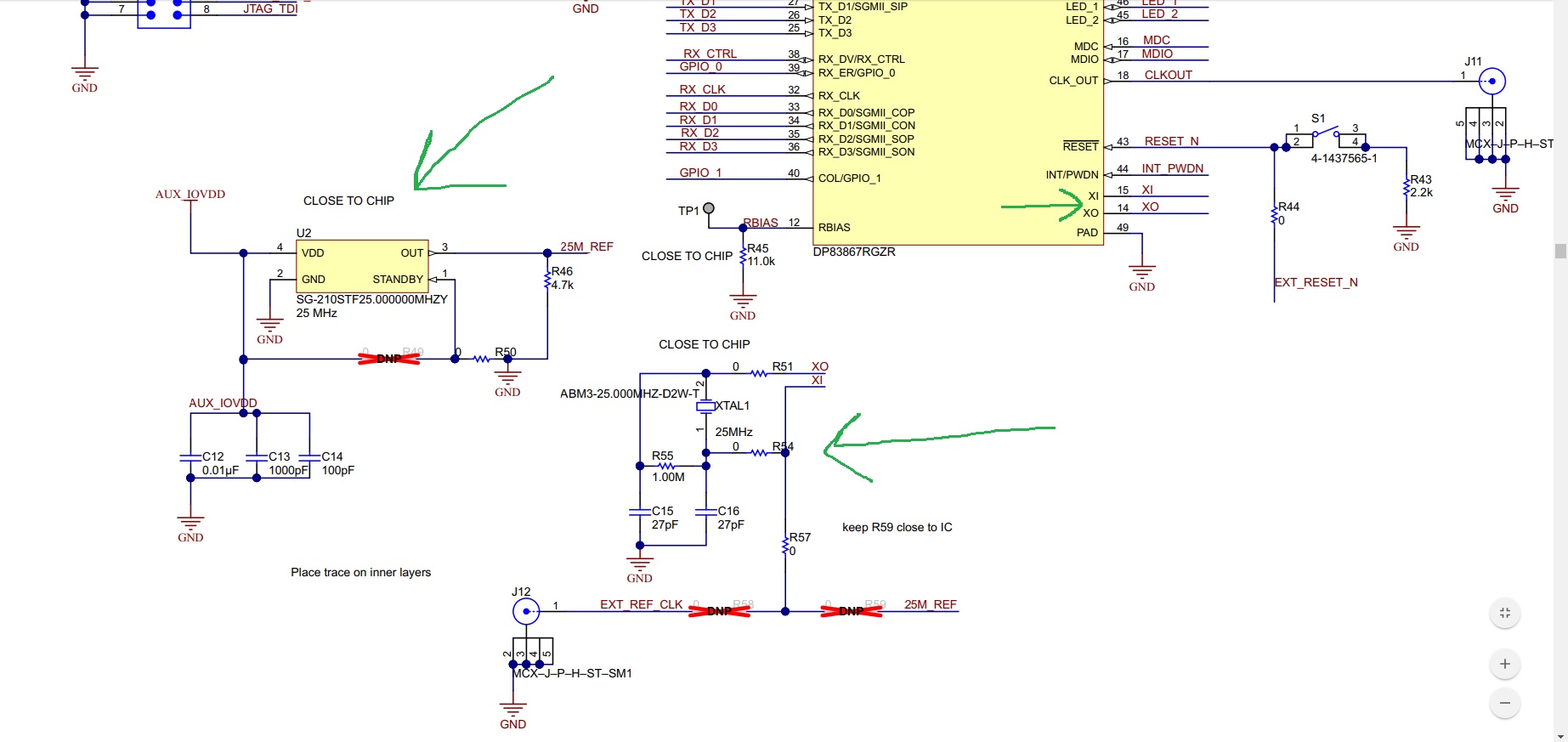This screenshot has height=742, width=1568.
Task: Select the ABM3-25.000MHZ-D2W-T crystal part label
Action: (630, 394)
